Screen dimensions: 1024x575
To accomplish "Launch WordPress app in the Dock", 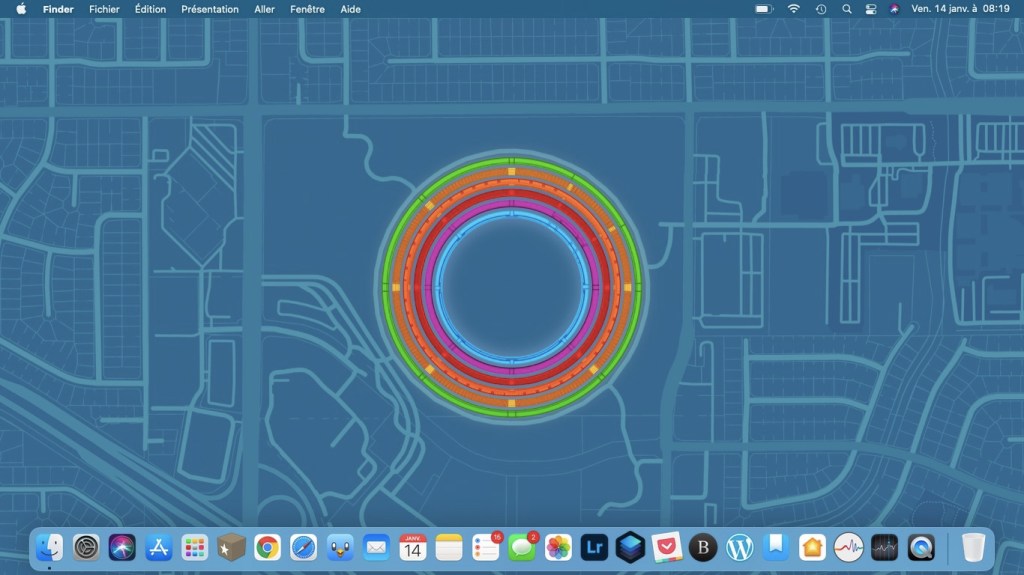I will 739,547.
